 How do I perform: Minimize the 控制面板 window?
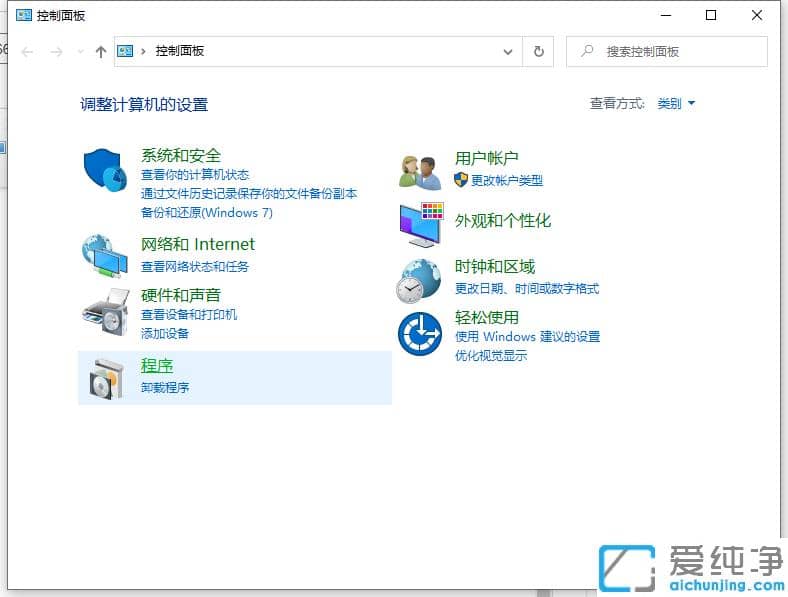(x=666, y=15)
